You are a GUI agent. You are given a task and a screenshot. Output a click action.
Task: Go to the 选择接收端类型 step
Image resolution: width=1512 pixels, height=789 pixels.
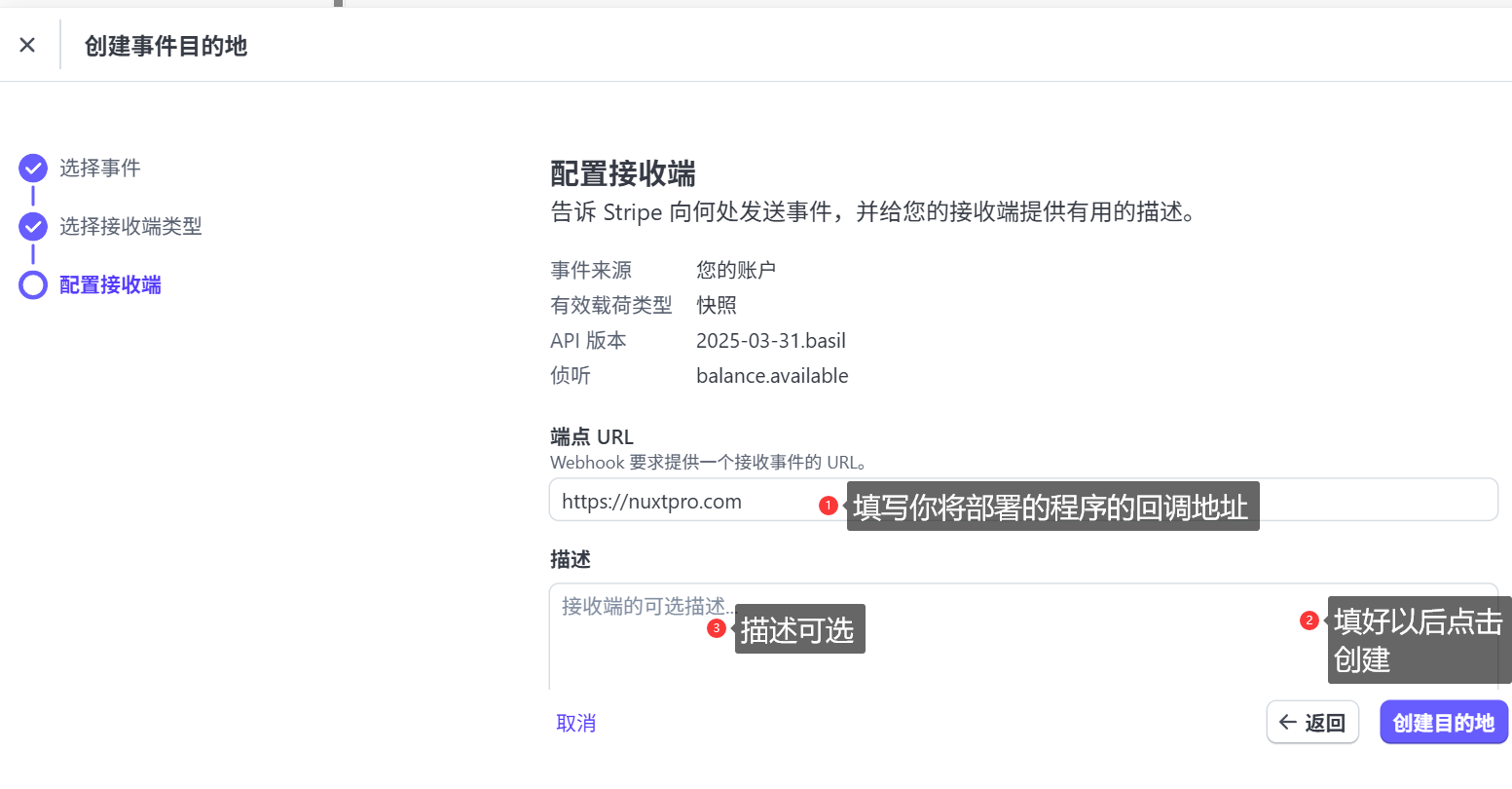pyautogui.click(x=130, y=227)
